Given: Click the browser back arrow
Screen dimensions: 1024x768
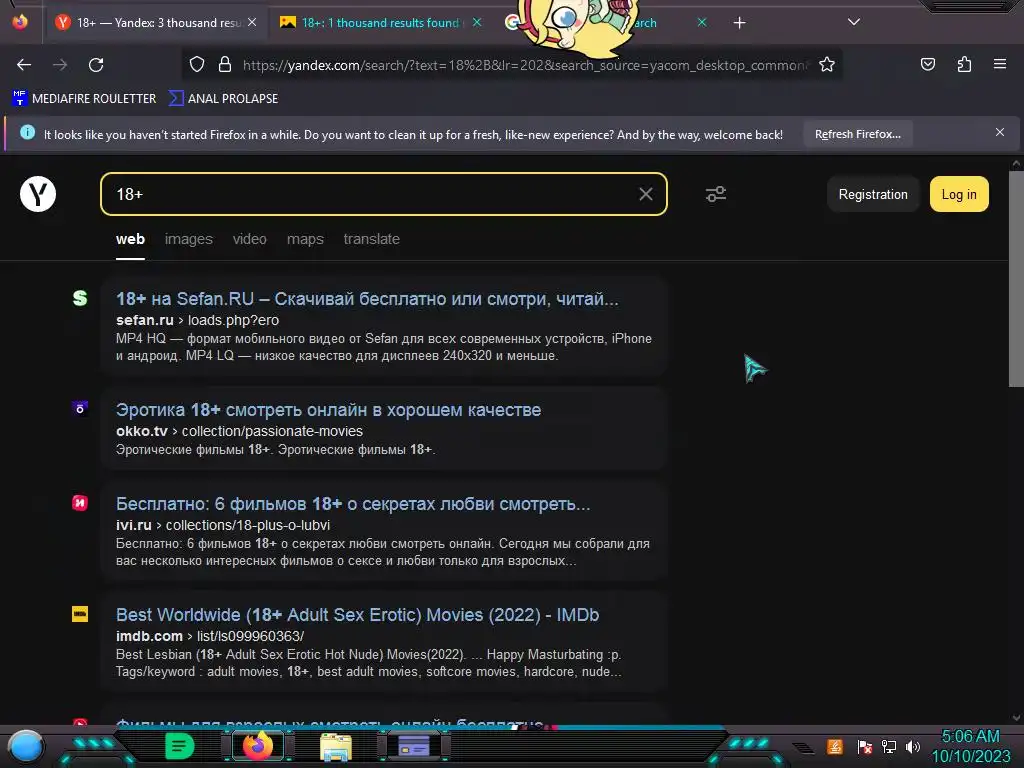Looking at the screenshot, I should [x=24, y=65].
